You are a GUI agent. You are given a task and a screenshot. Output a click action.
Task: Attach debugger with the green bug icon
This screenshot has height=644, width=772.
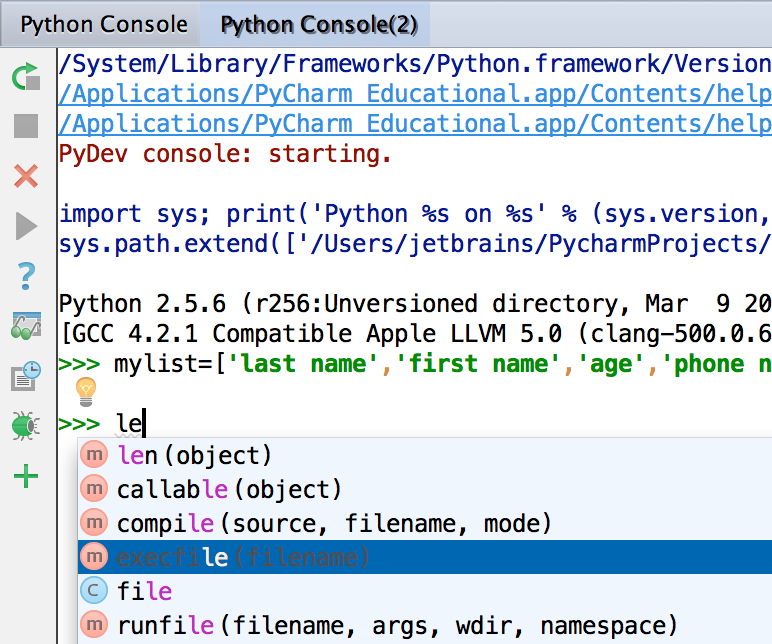(25, 425)
